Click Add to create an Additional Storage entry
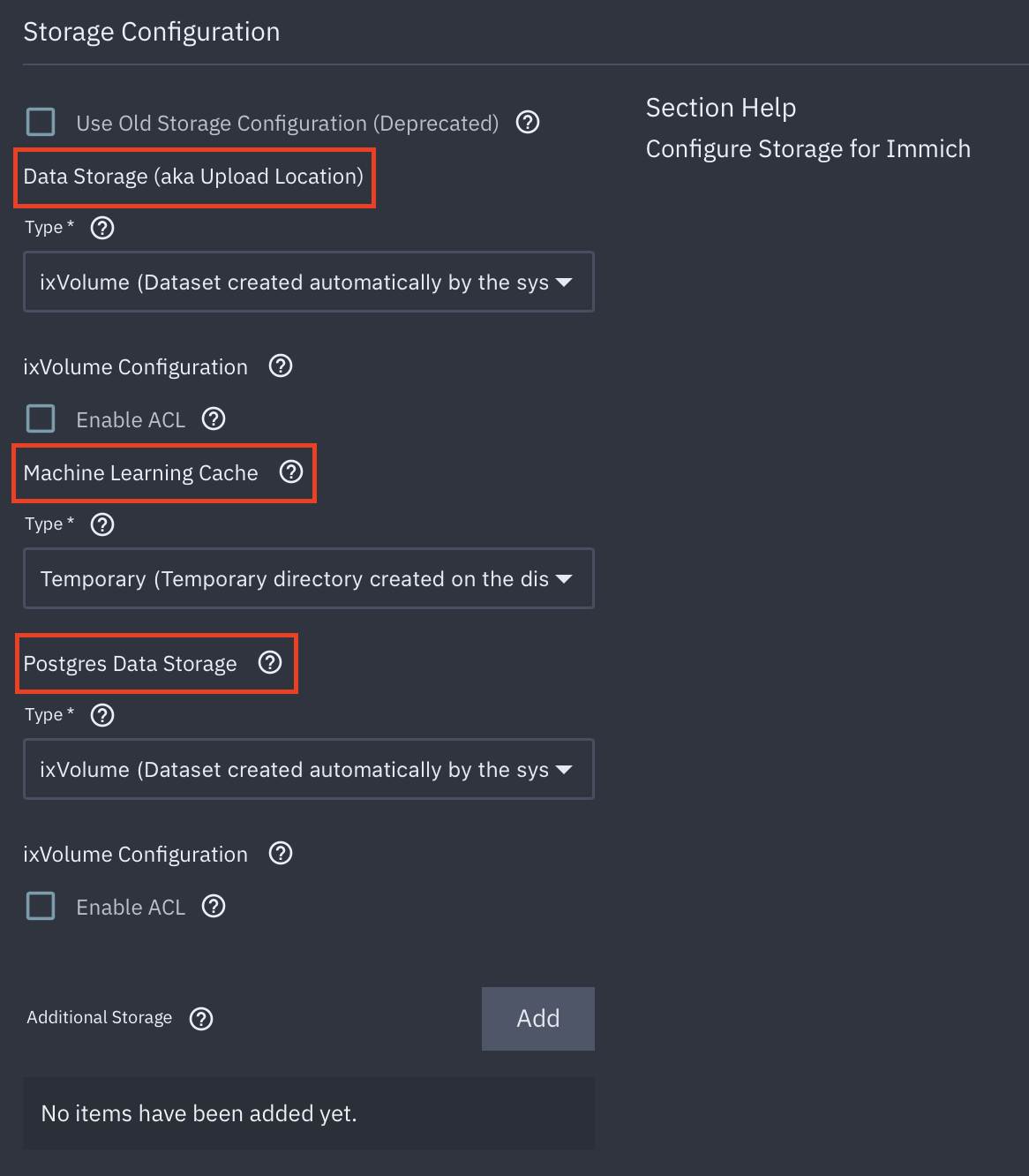Image resolution: width=1029 pixels, height=1176 pixels. click(537, 1018)
